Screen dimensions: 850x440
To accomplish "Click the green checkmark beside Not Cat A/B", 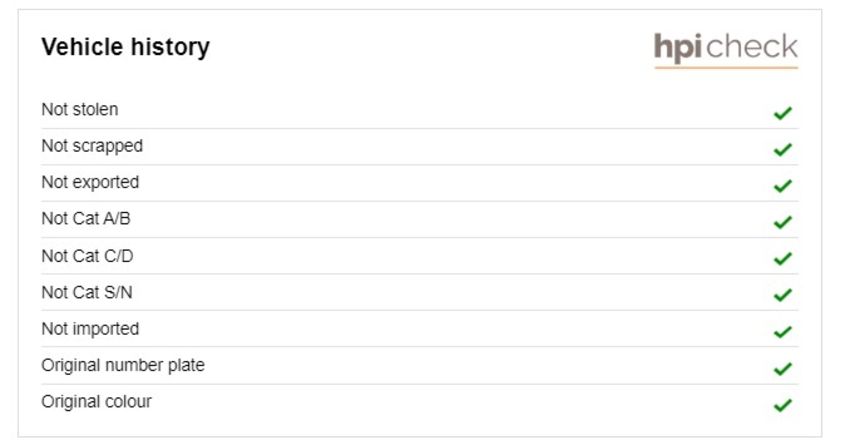I will click(783, 222).
